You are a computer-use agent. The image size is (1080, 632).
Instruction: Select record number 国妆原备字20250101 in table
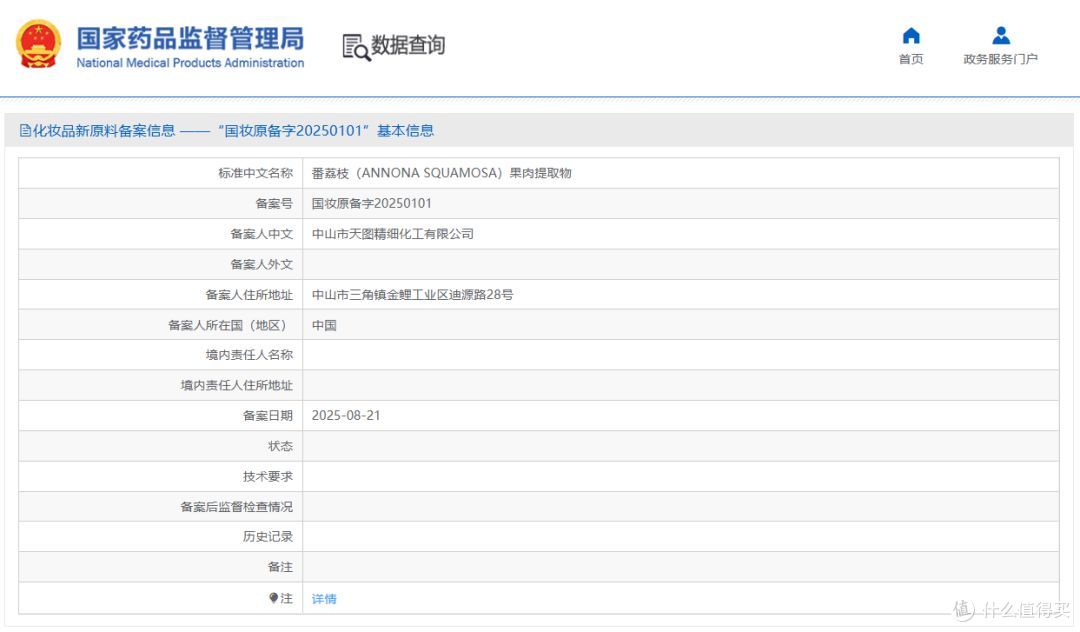[371, 204]
